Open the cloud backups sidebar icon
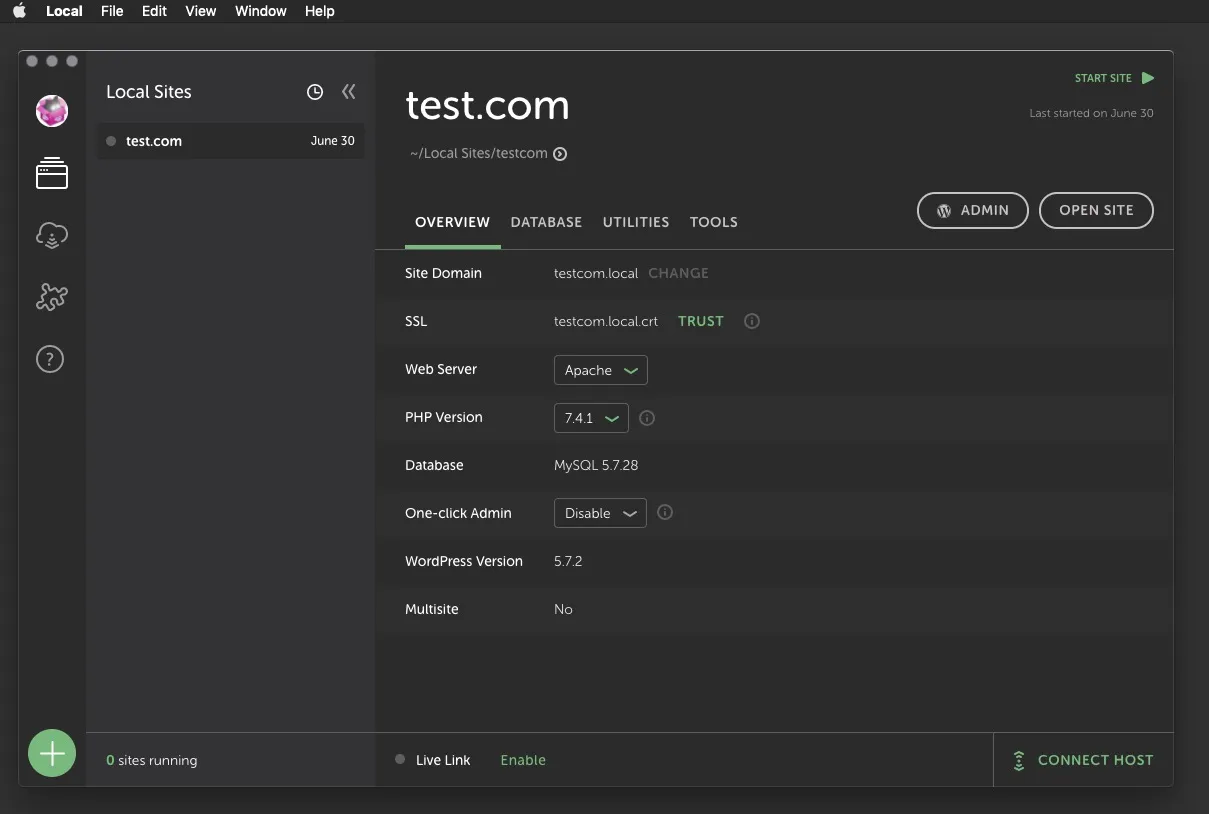Image resolution: width=1209 pixels, height=814 pixels. click(x=52, y=235)
